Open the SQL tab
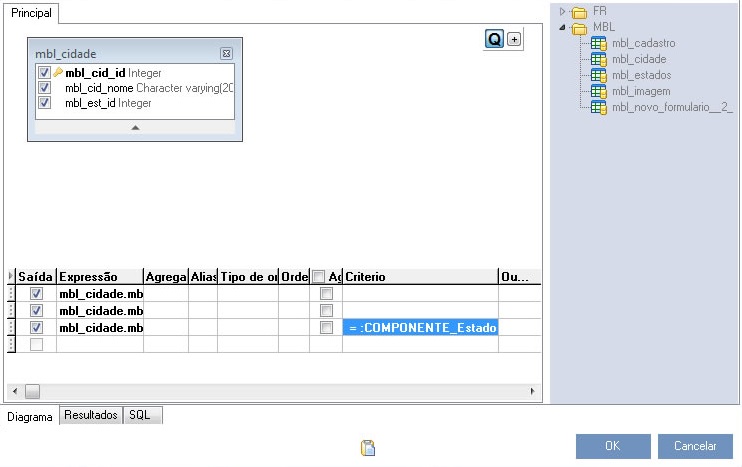Screen dimensions: 742x467 pyautogui.click(x=139, y=415)
